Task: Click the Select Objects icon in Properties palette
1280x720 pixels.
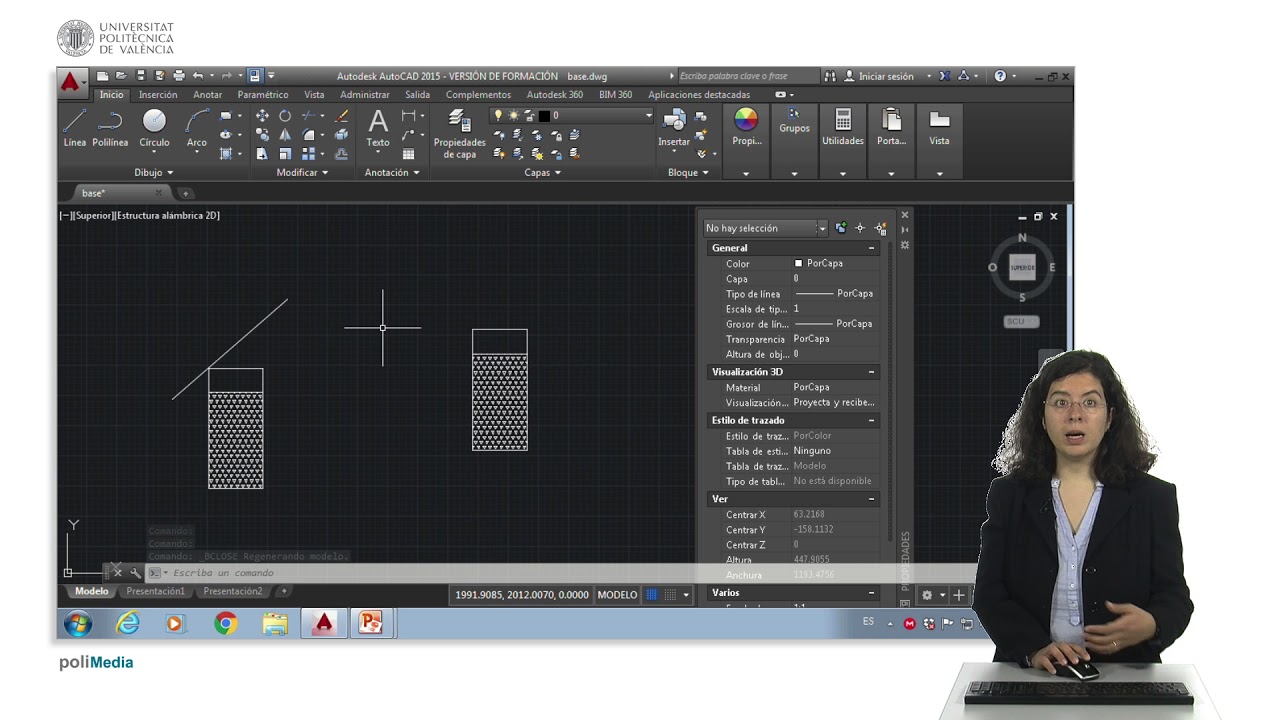Action: [860, 228]
